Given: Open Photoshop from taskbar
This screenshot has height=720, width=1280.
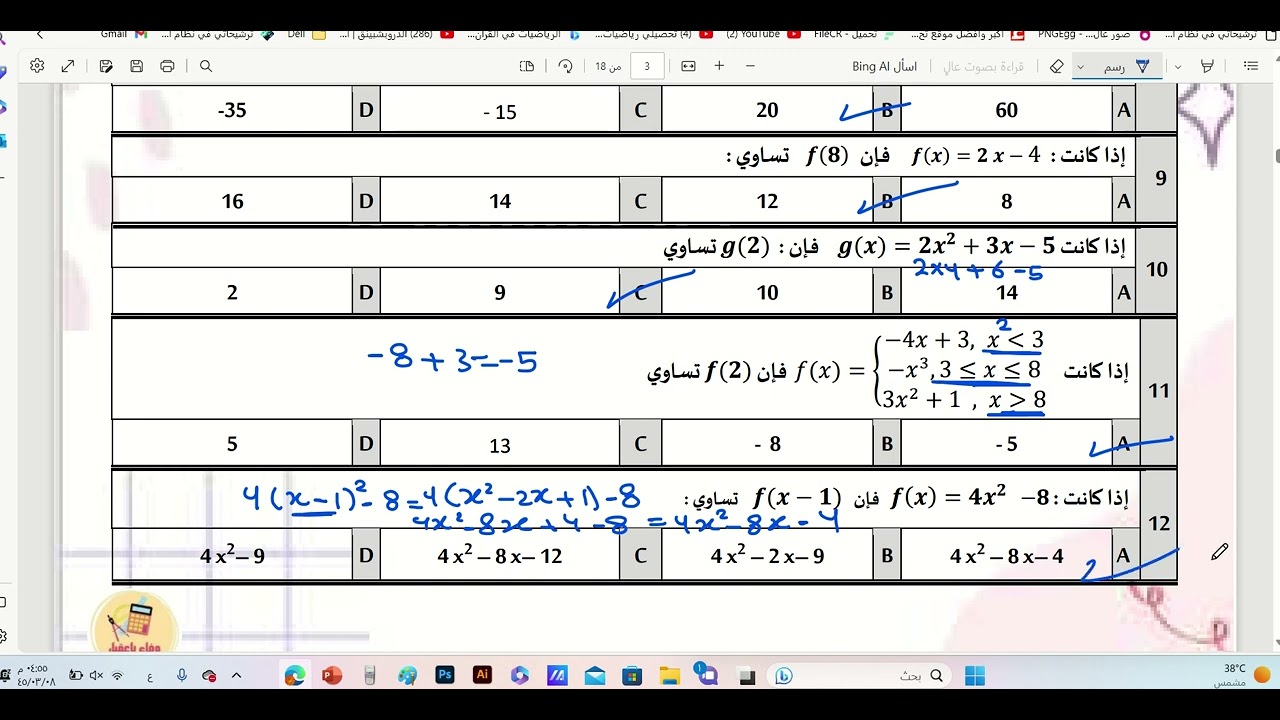Looking at the screenshot, I should tap(445, 676).
